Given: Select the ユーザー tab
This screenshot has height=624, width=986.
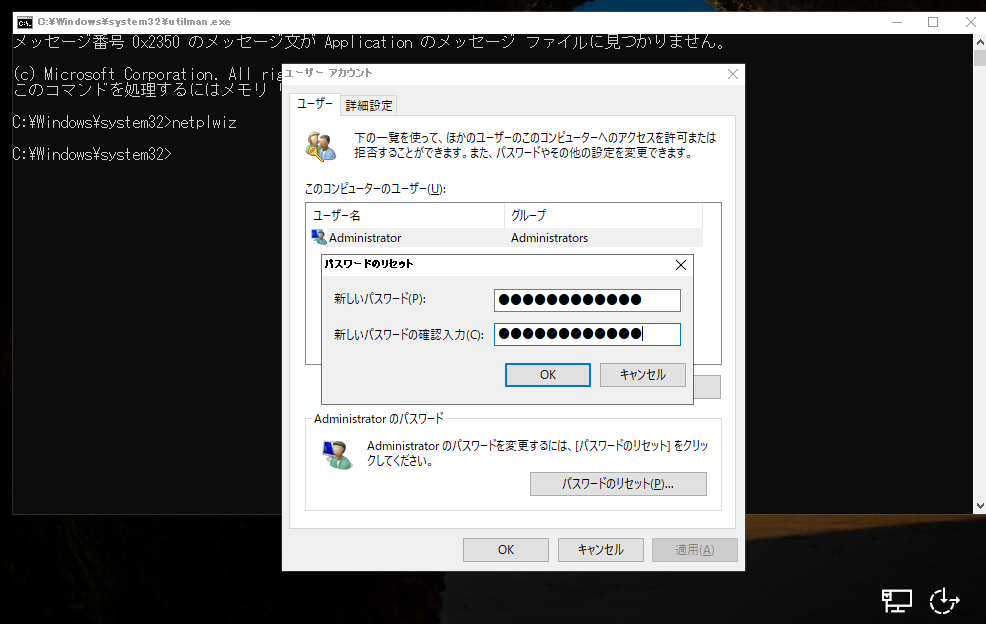Looking at the screenshot, I should pyautogui.click(x=315, y=104).
